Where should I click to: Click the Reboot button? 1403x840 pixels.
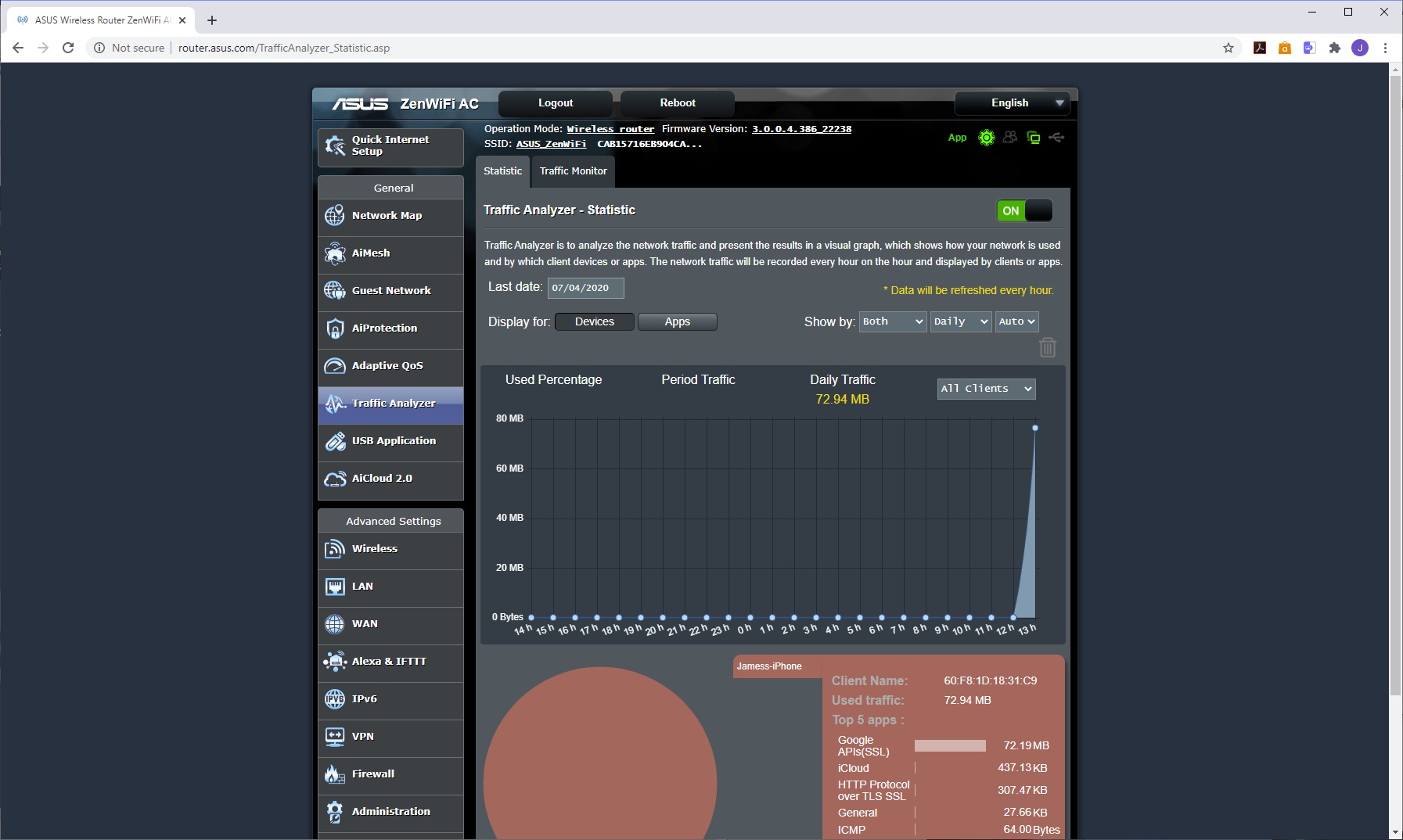pyautogui.click(x=678, y=103)
